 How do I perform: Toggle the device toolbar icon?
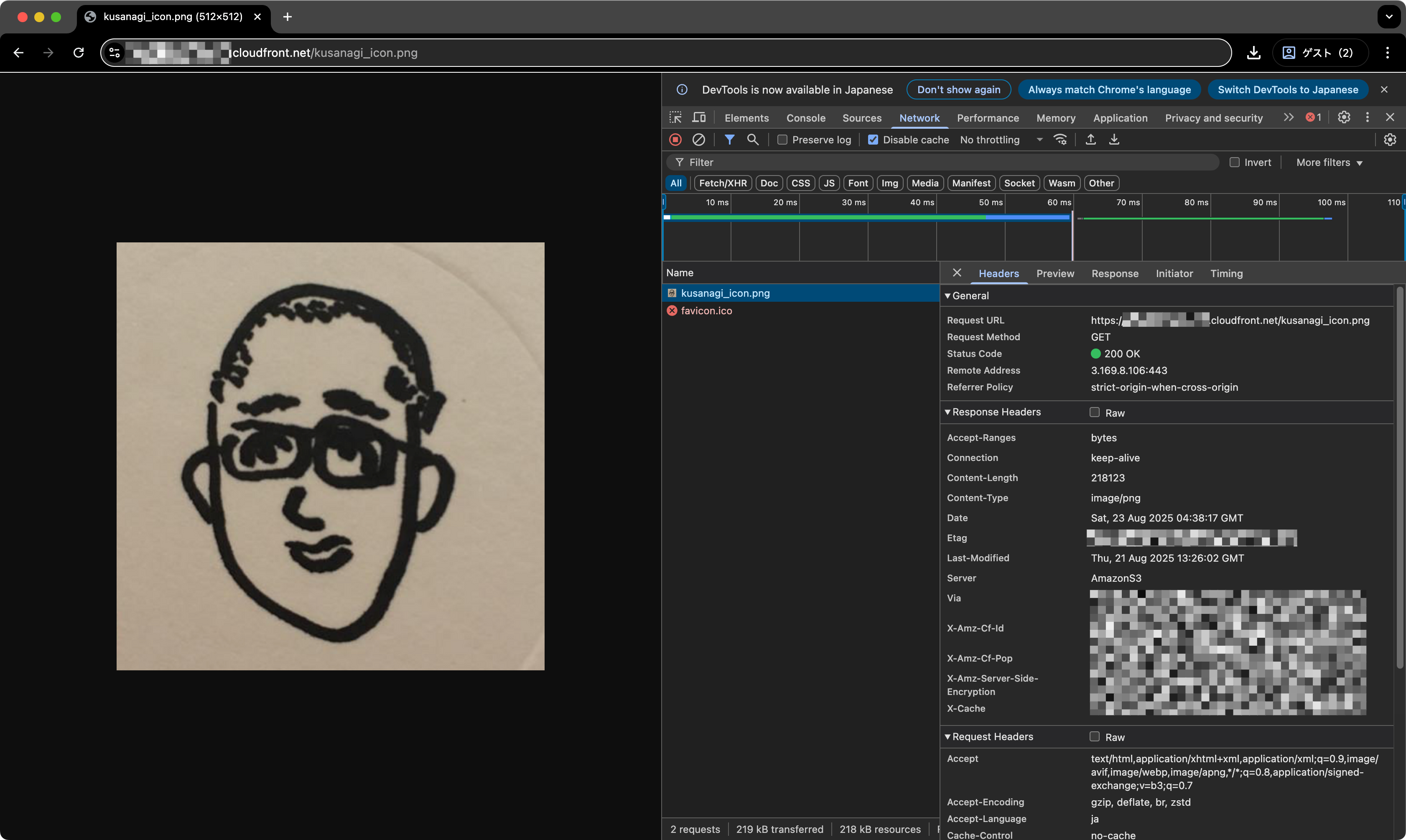[x=699, y=117]
